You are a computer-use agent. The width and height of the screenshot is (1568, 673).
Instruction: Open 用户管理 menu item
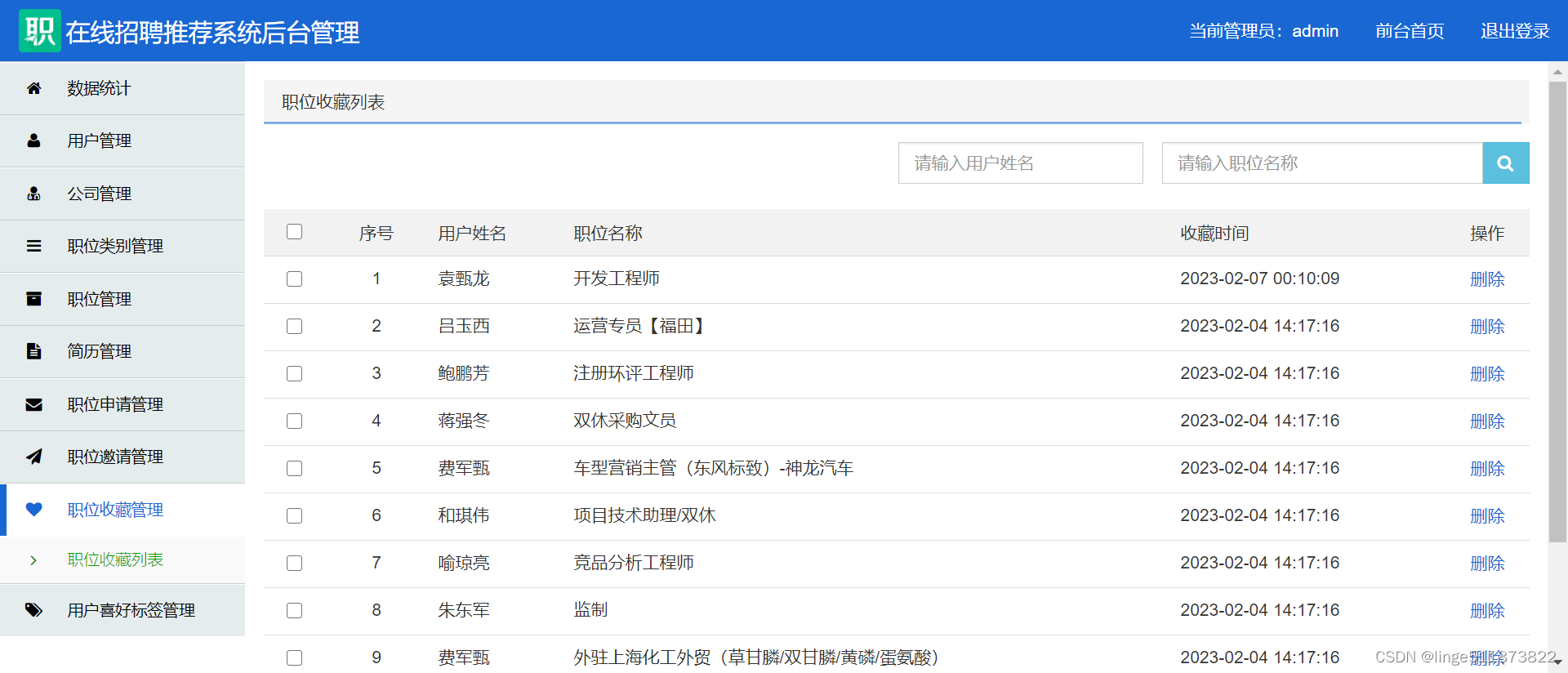point(122,141)
